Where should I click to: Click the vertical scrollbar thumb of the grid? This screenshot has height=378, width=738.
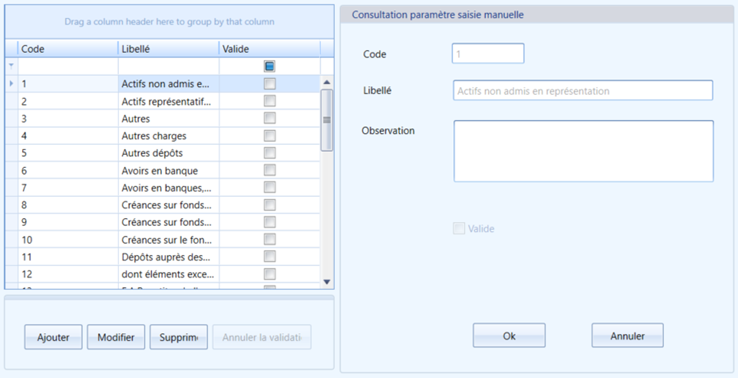click(327, 120)
